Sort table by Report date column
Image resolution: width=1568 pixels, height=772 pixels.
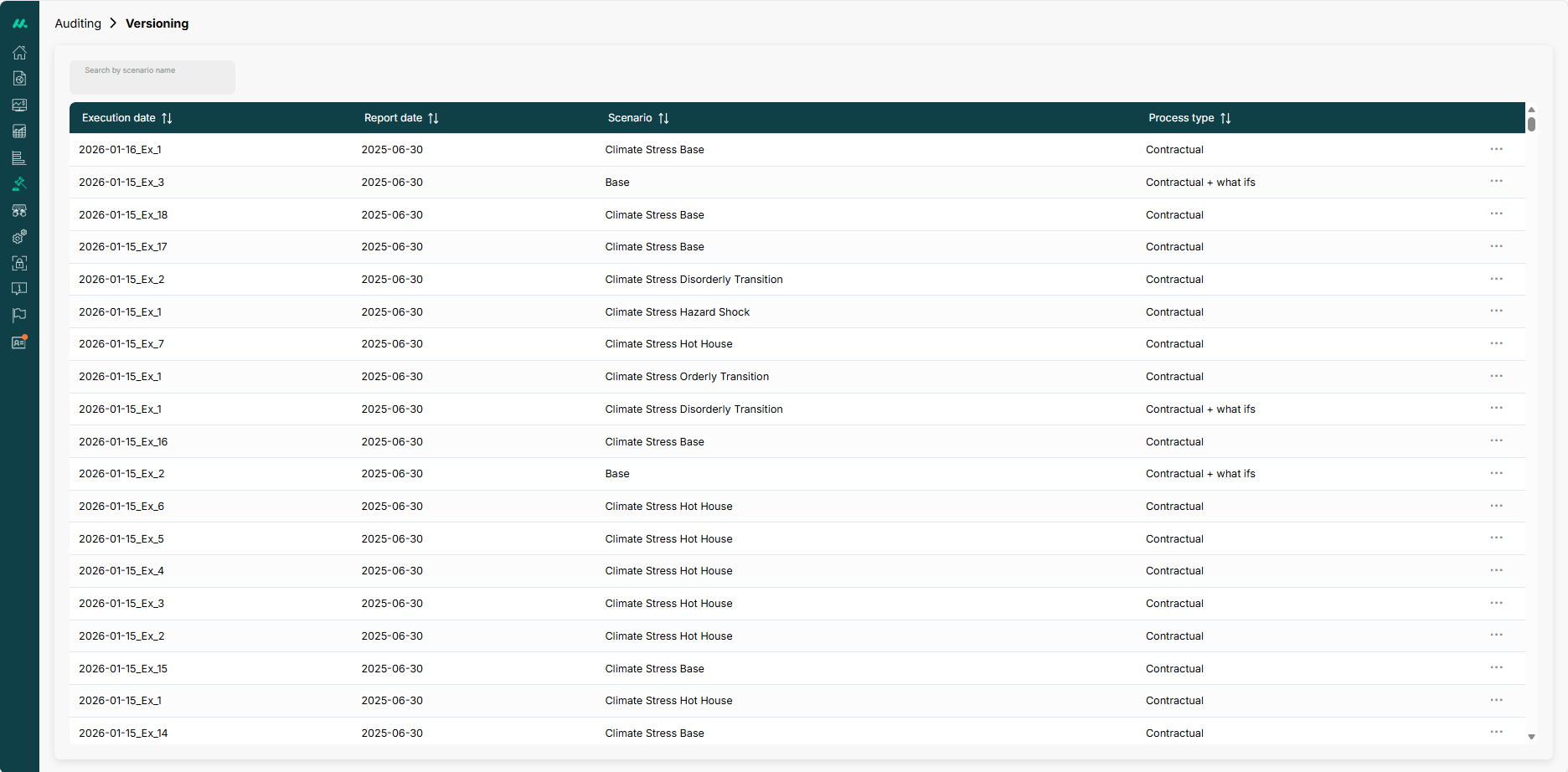(x=433, y=118)
